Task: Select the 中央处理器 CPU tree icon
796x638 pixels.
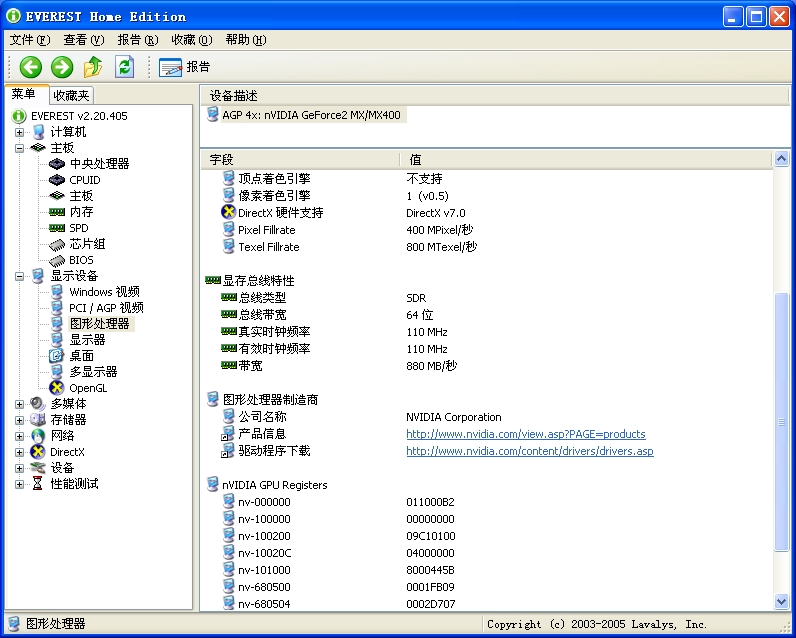Action: click(x=57, y=164)
